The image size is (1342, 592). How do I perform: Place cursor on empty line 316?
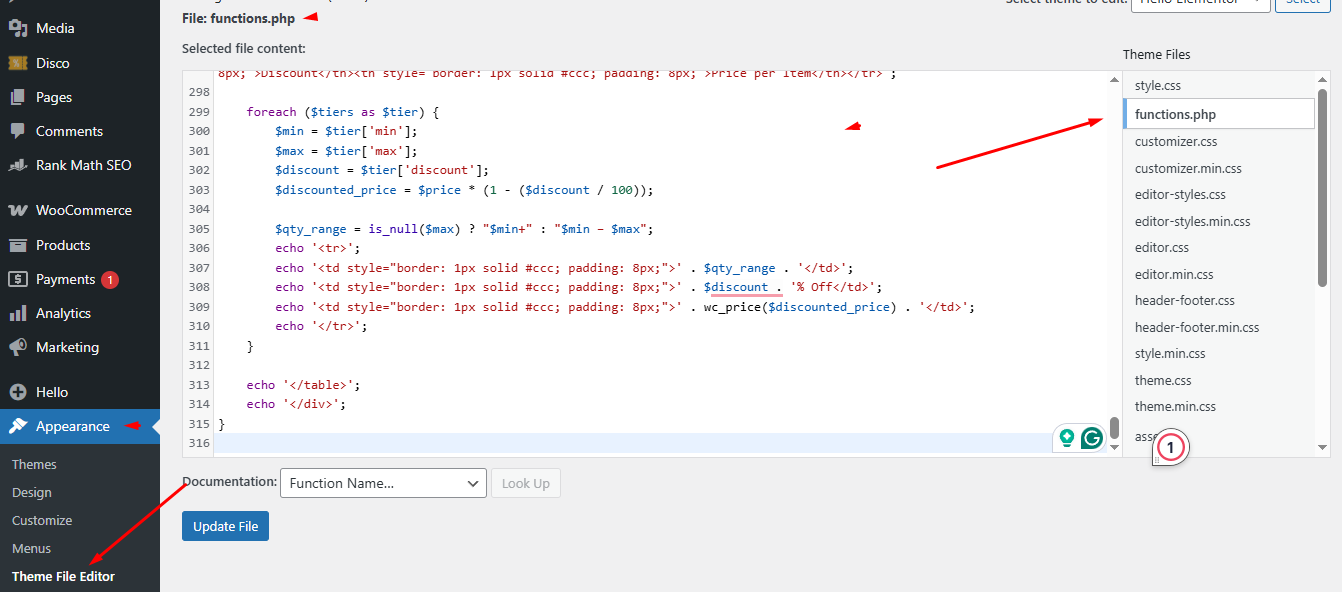[x=660, y=443]
